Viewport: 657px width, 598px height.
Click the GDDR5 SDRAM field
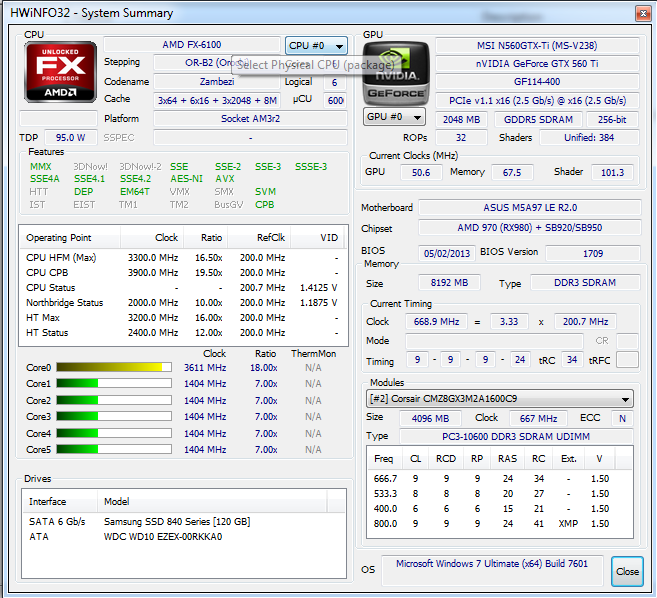pyautogui.click(x=538, y=119)
